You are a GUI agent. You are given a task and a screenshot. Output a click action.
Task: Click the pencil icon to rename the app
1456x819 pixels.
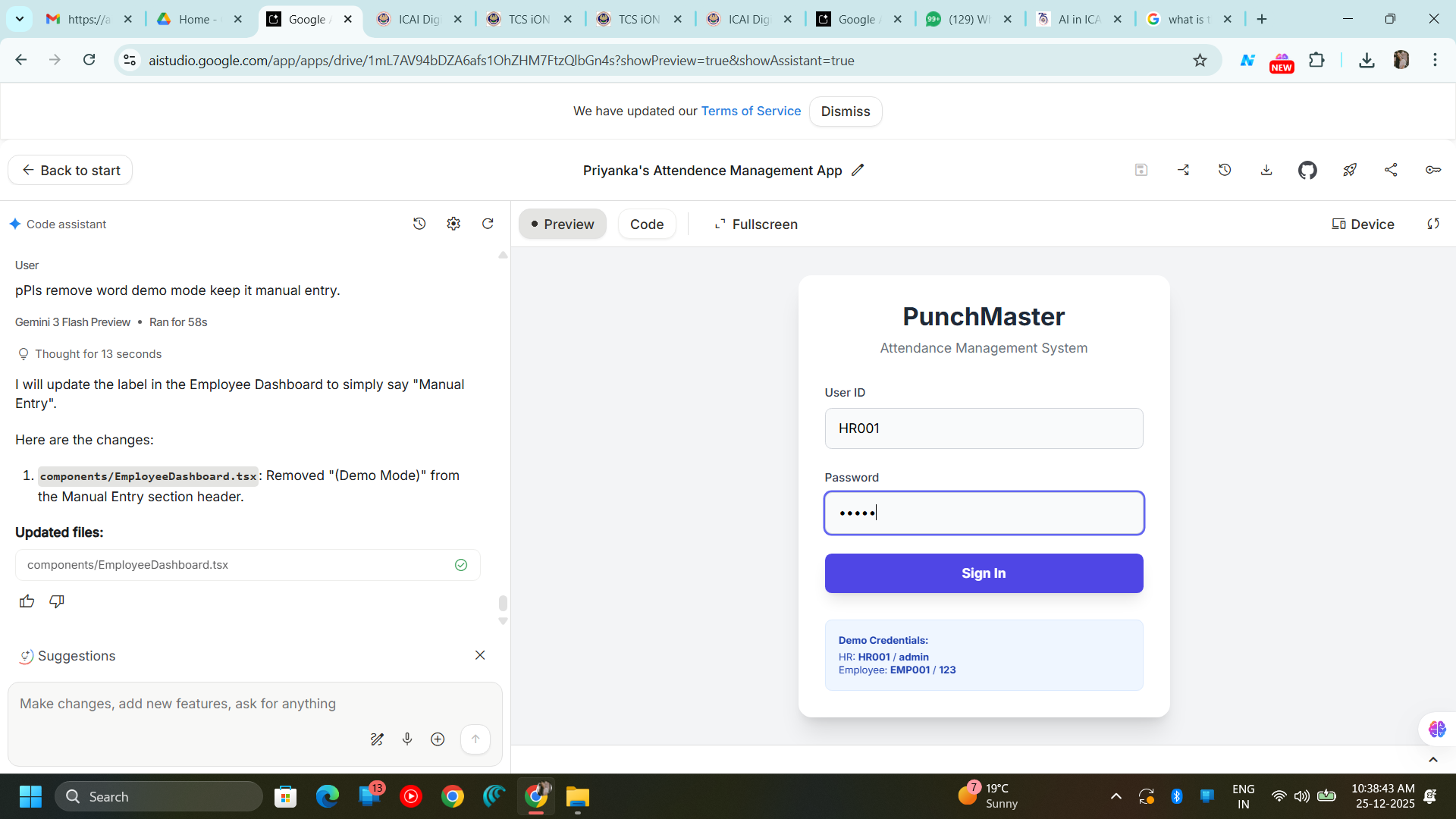click(x=858, y=170)
